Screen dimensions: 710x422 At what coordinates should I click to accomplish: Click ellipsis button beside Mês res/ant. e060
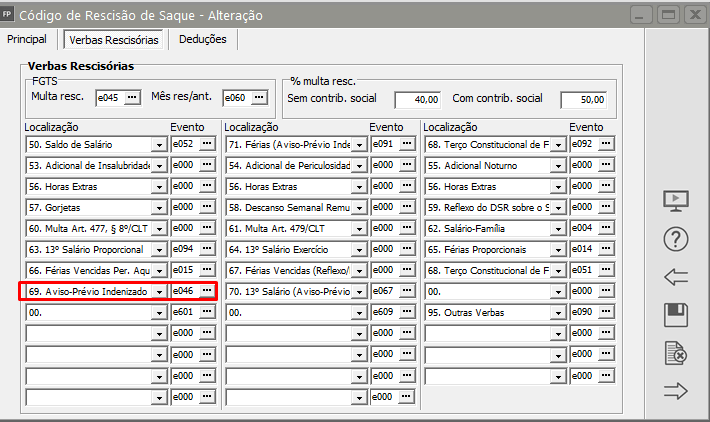coord(259,97)
